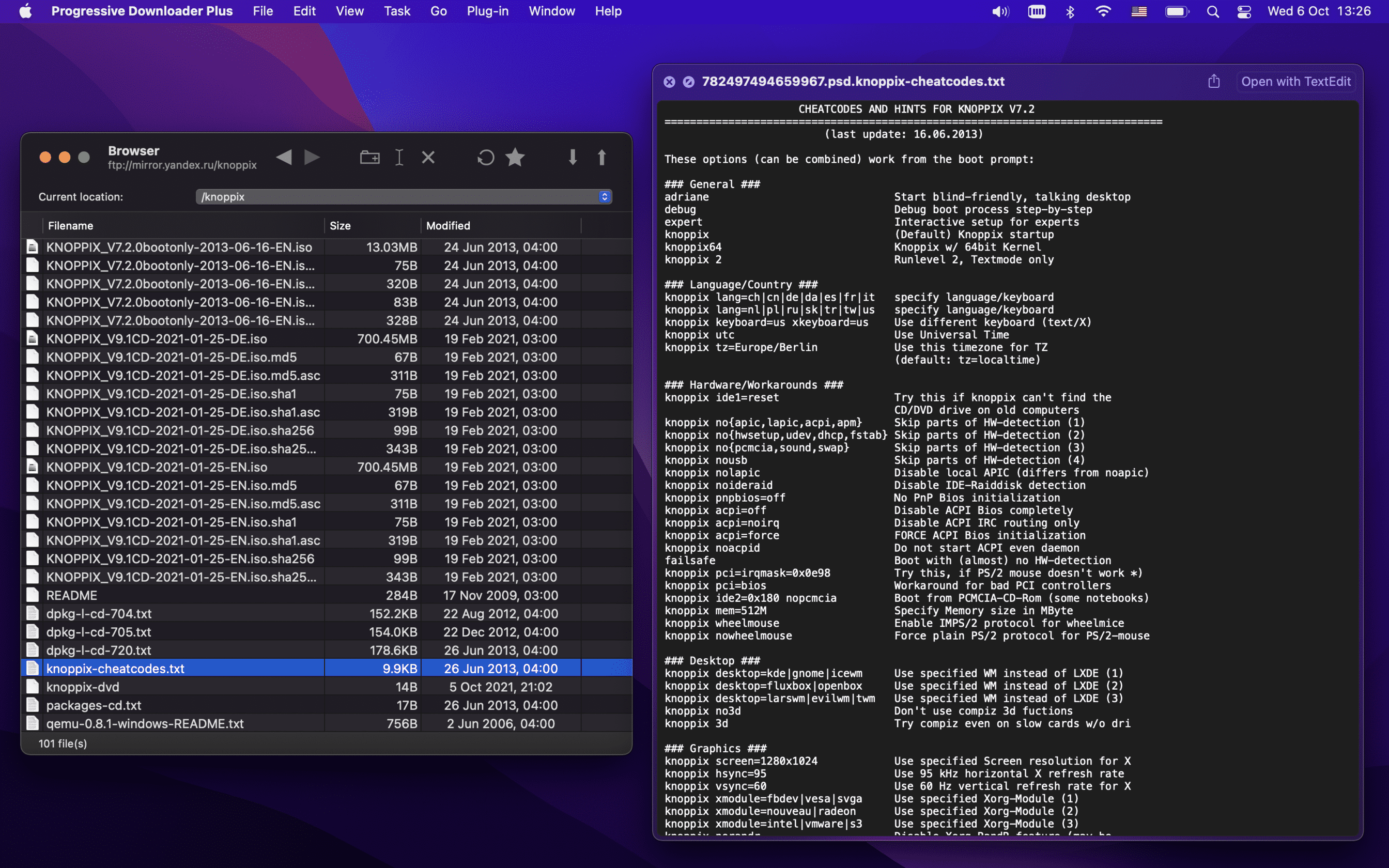Viewport: 1389px width, 868px height.
Task: Click the rename (text cursor) icon
Action: point(399,157)
